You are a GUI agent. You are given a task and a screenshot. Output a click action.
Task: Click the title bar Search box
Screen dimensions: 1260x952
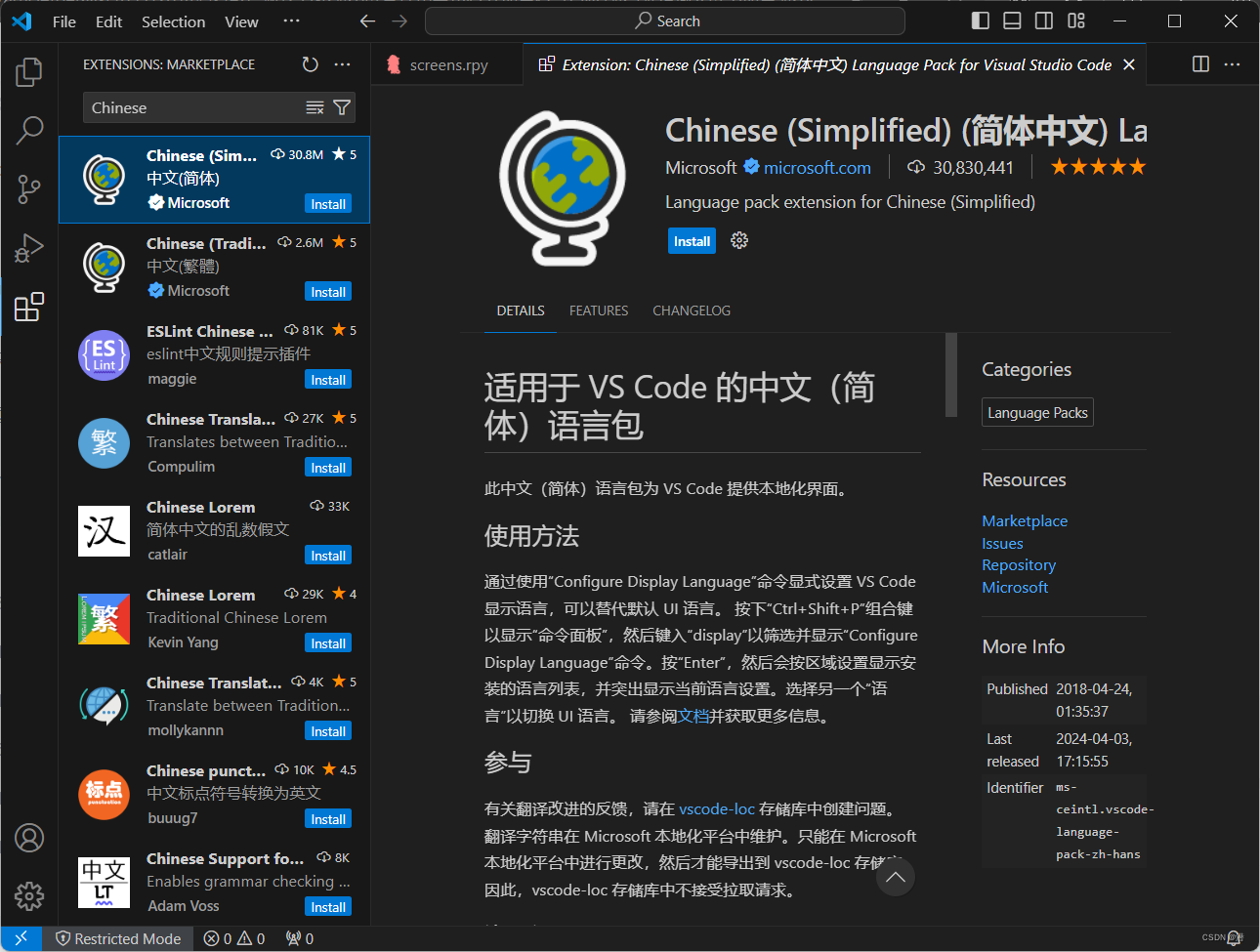665,21
